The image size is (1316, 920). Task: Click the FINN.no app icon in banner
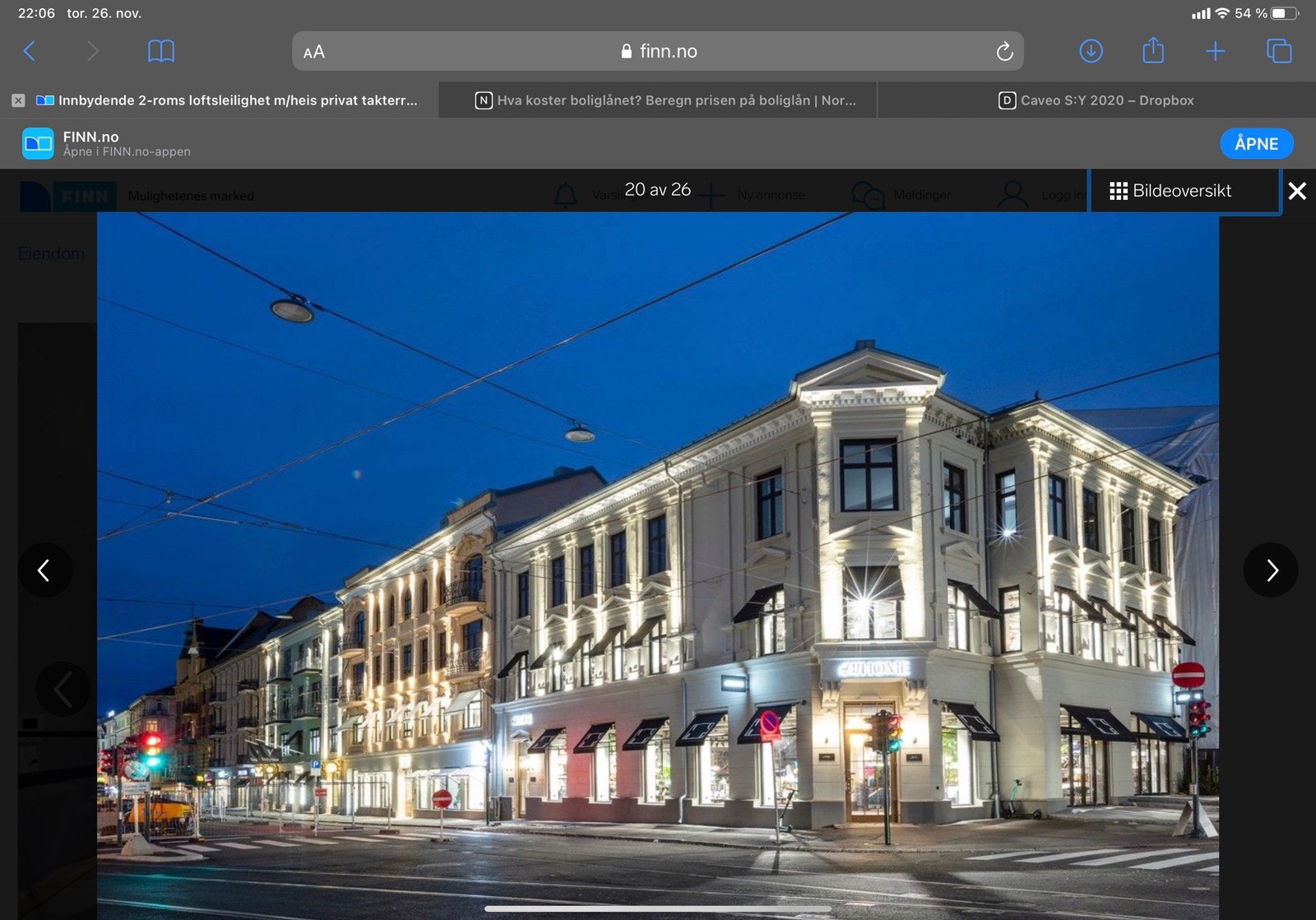coord(38,143)
